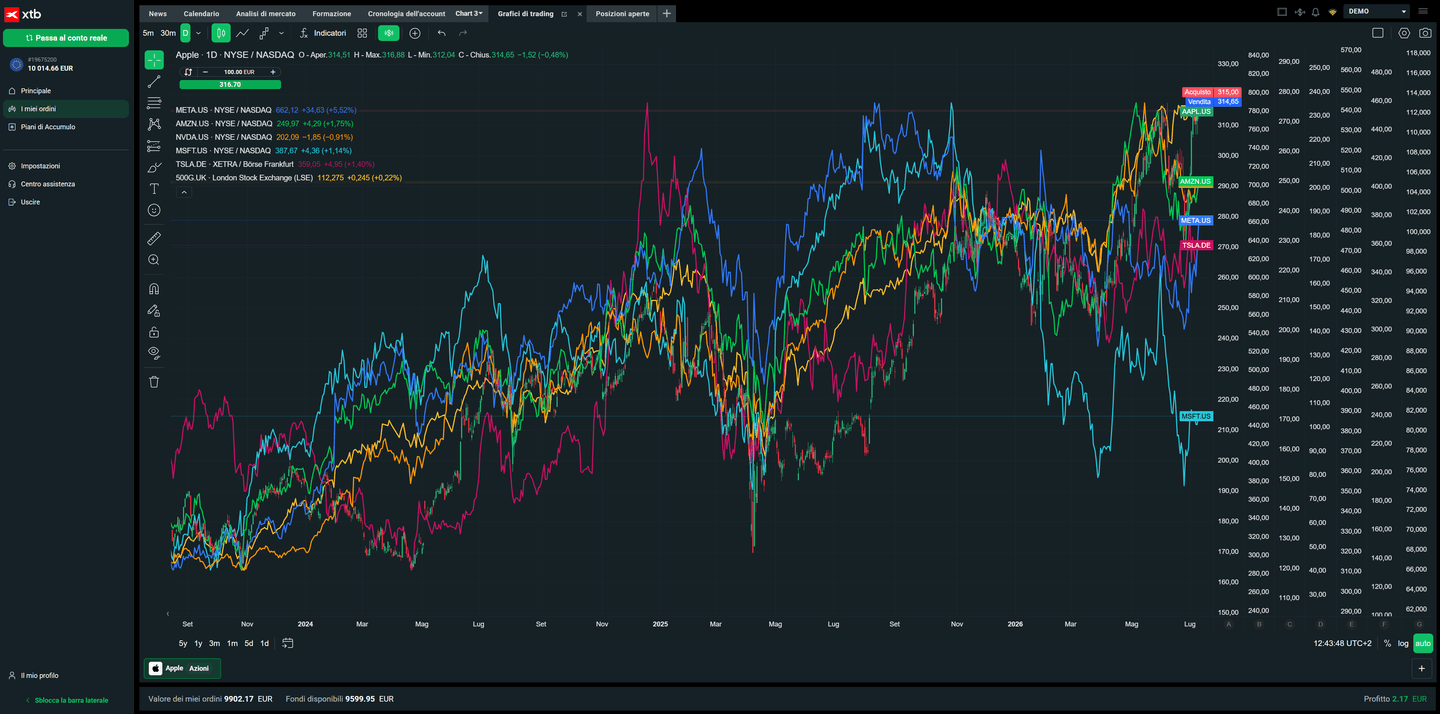Select the text annotation tool
This screenshot has width=1440, height=714.
click(154, 188)
